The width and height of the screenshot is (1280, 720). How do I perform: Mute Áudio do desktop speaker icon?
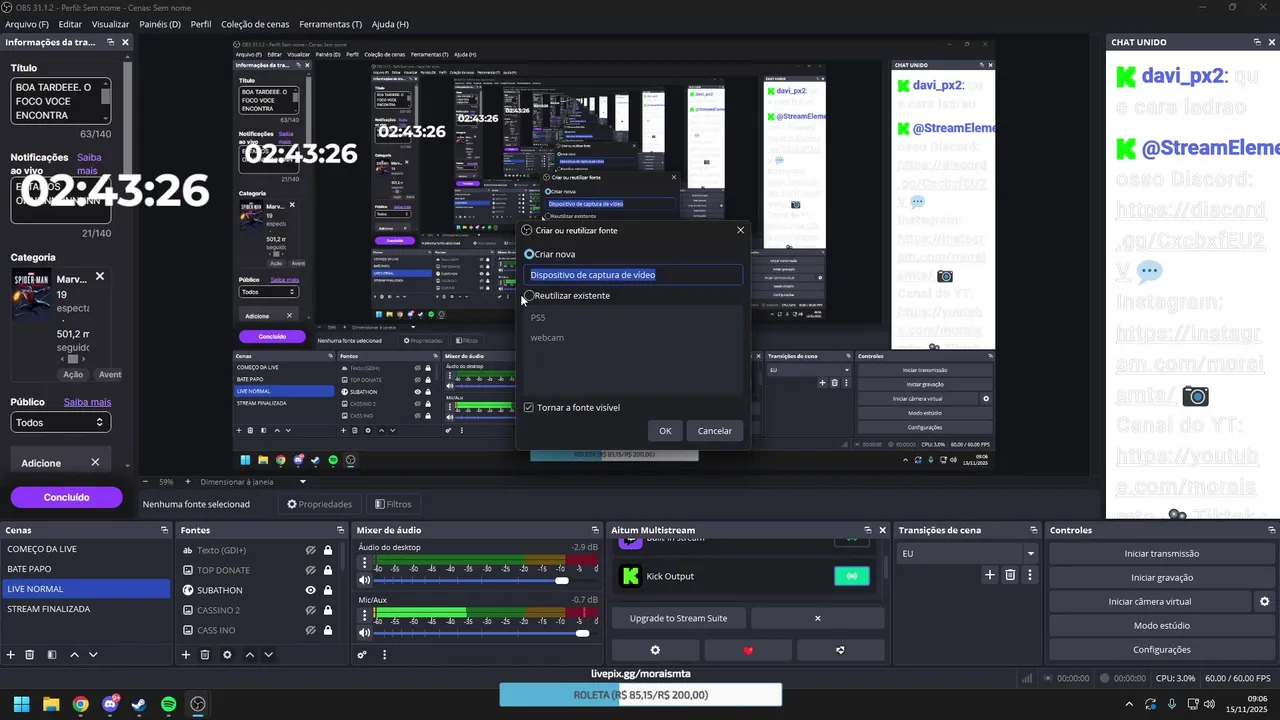coord(364,580)
